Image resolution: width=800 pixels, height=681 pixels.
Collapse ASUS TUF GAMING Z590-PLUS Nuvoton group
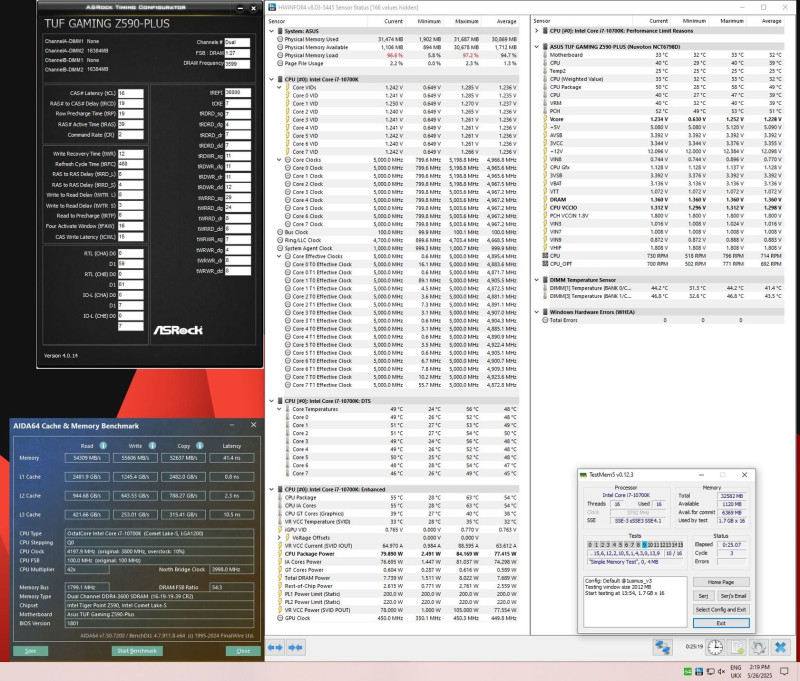click(537, 46)
